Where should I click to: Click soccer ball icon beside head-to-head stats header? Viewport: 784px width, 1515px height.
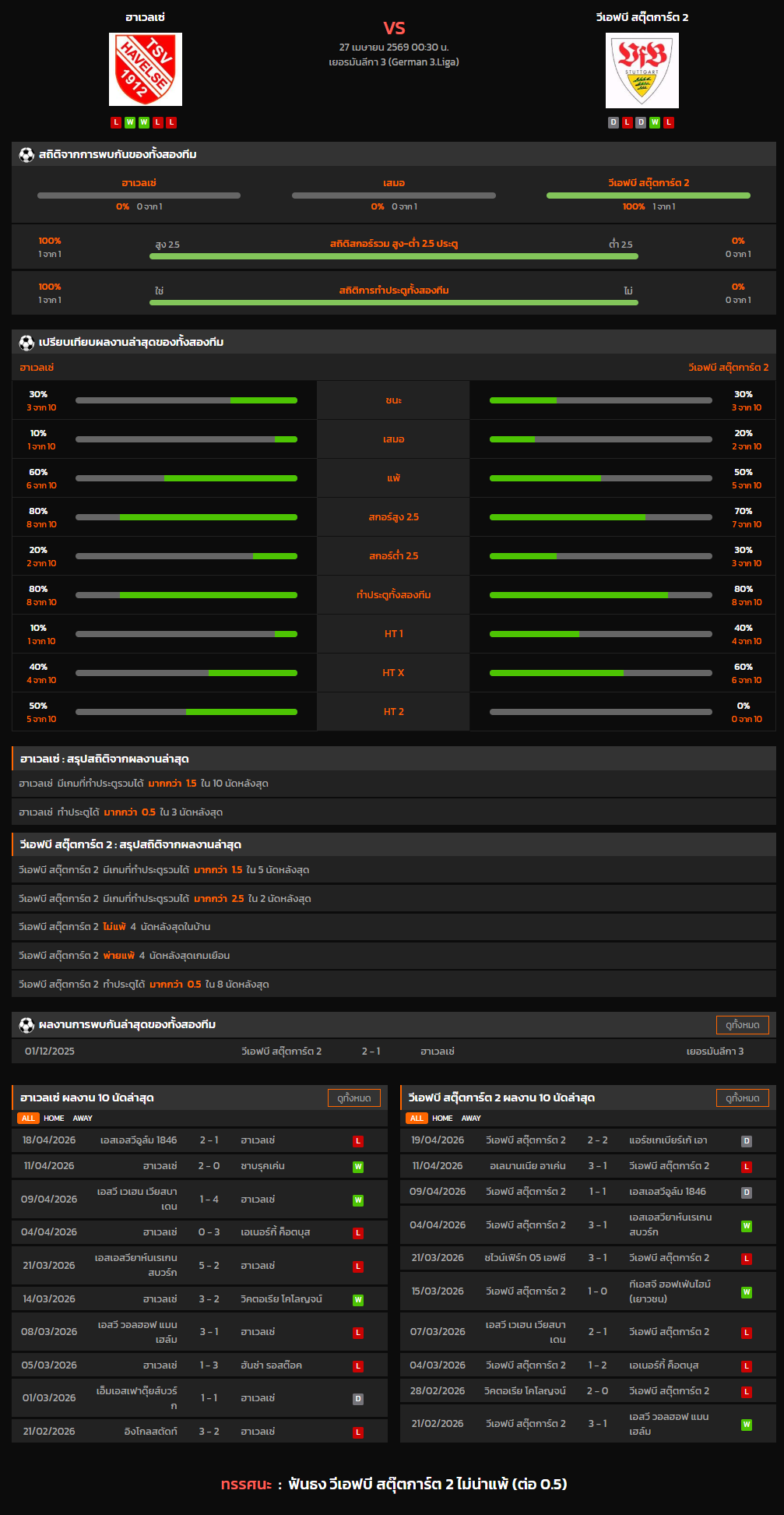[26, 155]
